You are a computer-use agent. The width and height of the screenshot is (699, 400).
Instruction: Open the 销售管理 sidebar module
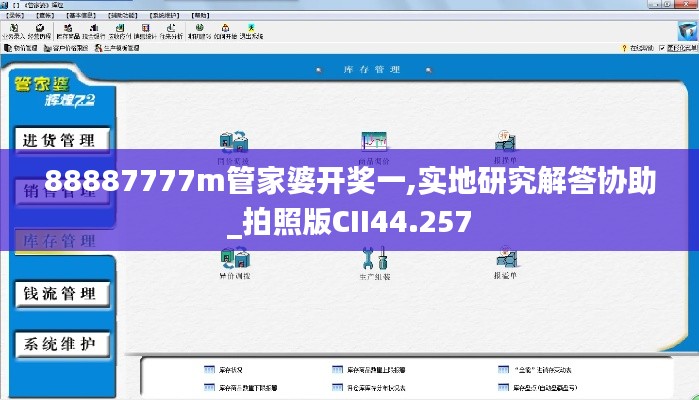click(x=58, y=191)
